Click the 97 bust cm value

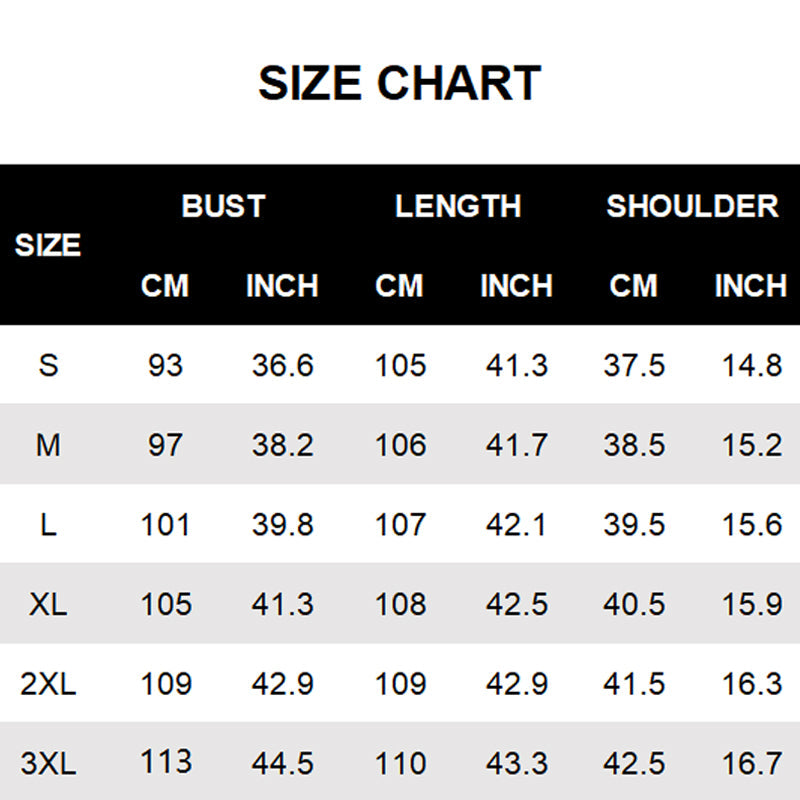pyautogui.click(x=165, y=445)
